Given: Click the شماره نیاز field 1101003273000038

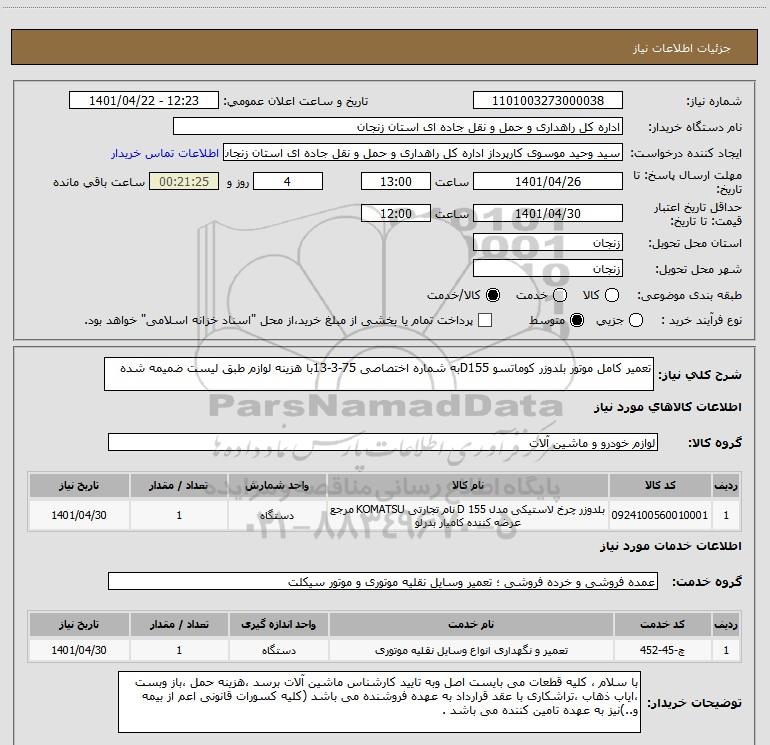Looking at the screenshot, I should pyautogui.click(x=548, y=101).
